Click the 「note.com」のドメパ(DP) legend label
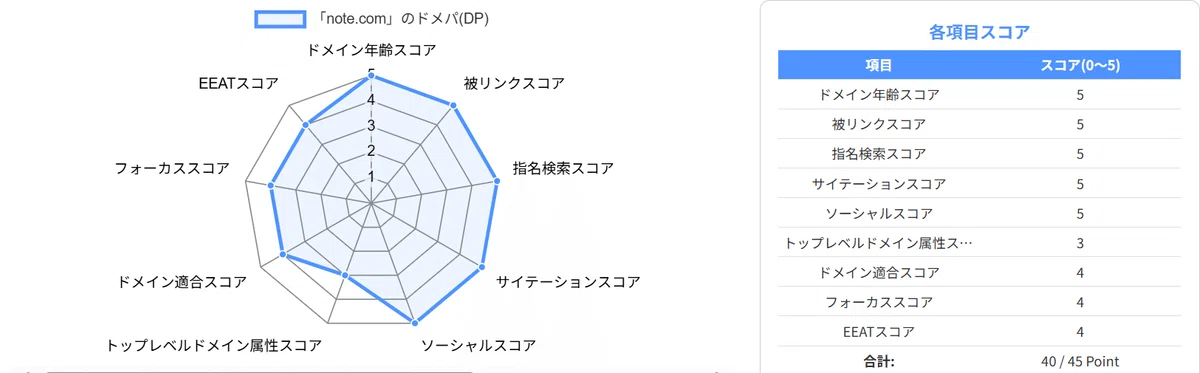This screenshot has width=1200, height=373. coord(400,19)
